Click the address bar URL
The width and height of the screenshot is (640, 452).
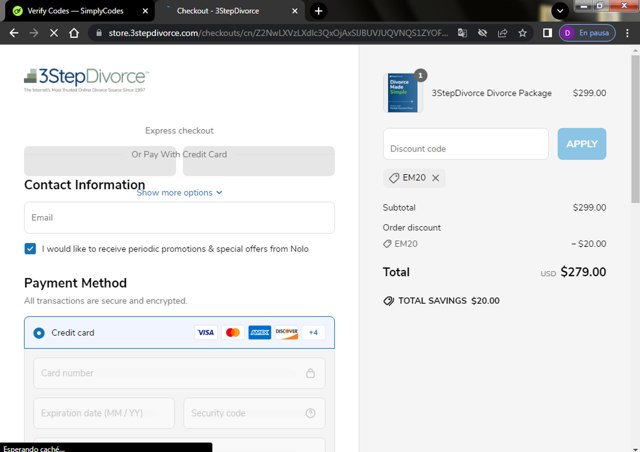click(x=278, y=33)
